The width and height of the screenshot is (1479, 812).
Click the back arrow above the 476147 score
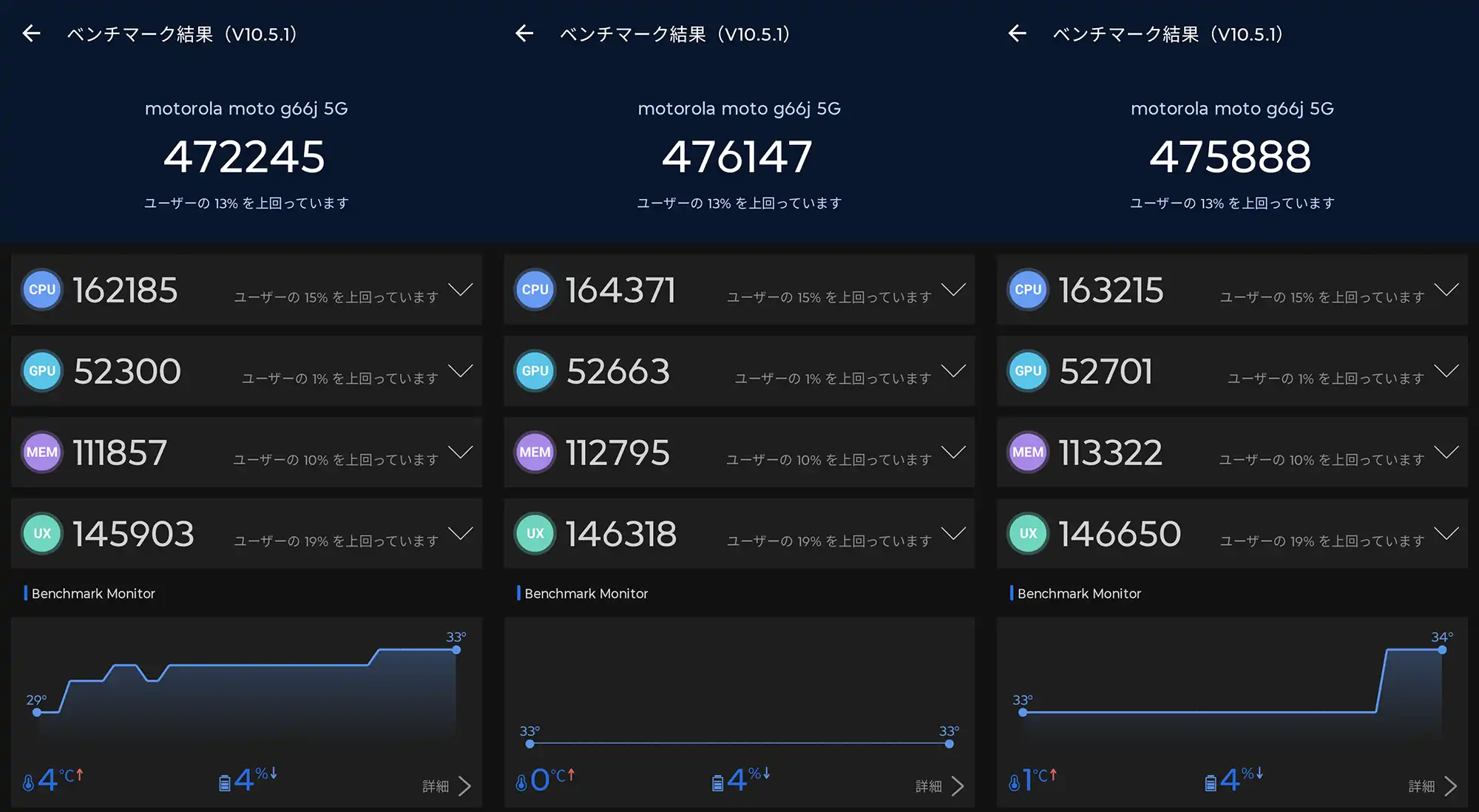point(524,33)
